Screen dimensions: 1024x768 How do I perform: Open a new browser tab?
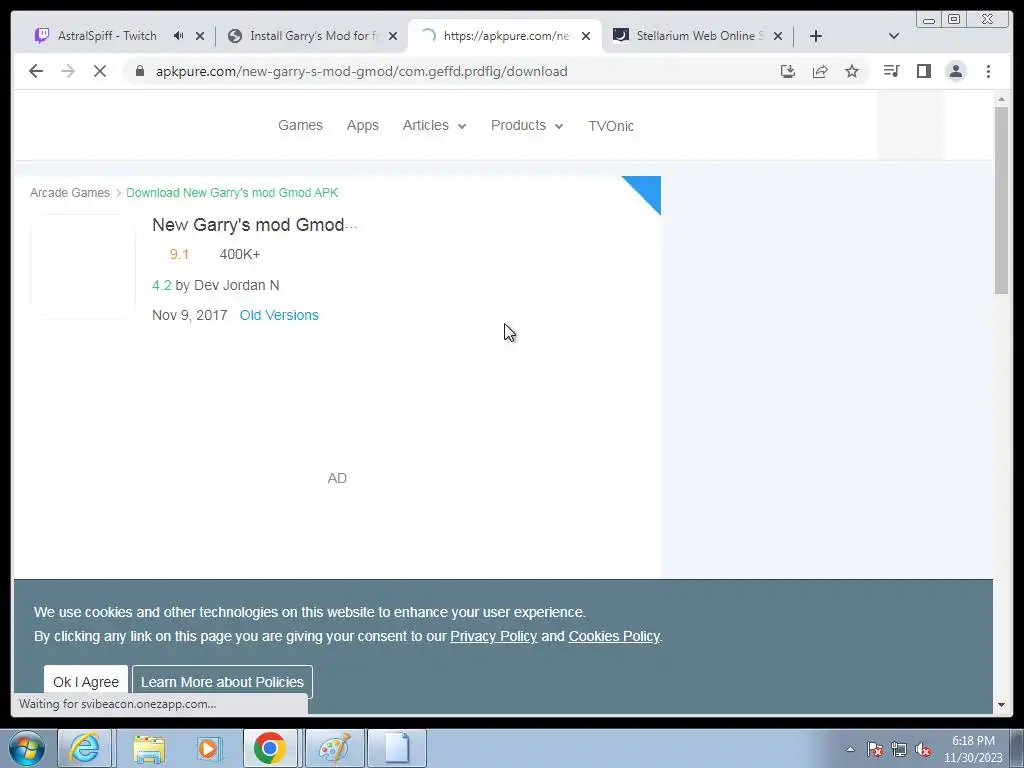(x=816, y=36)
